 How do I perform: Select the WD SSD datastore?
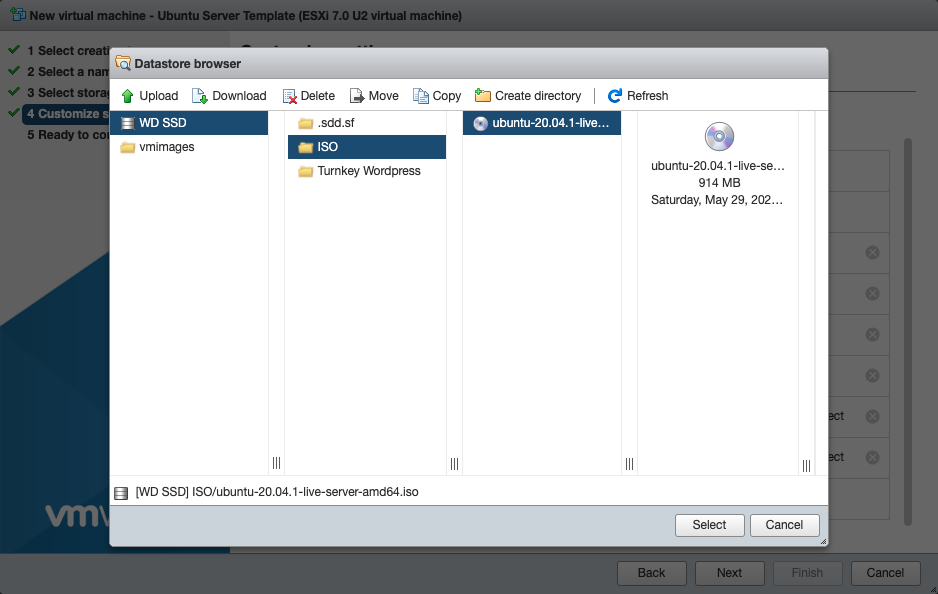click(189, 123)
